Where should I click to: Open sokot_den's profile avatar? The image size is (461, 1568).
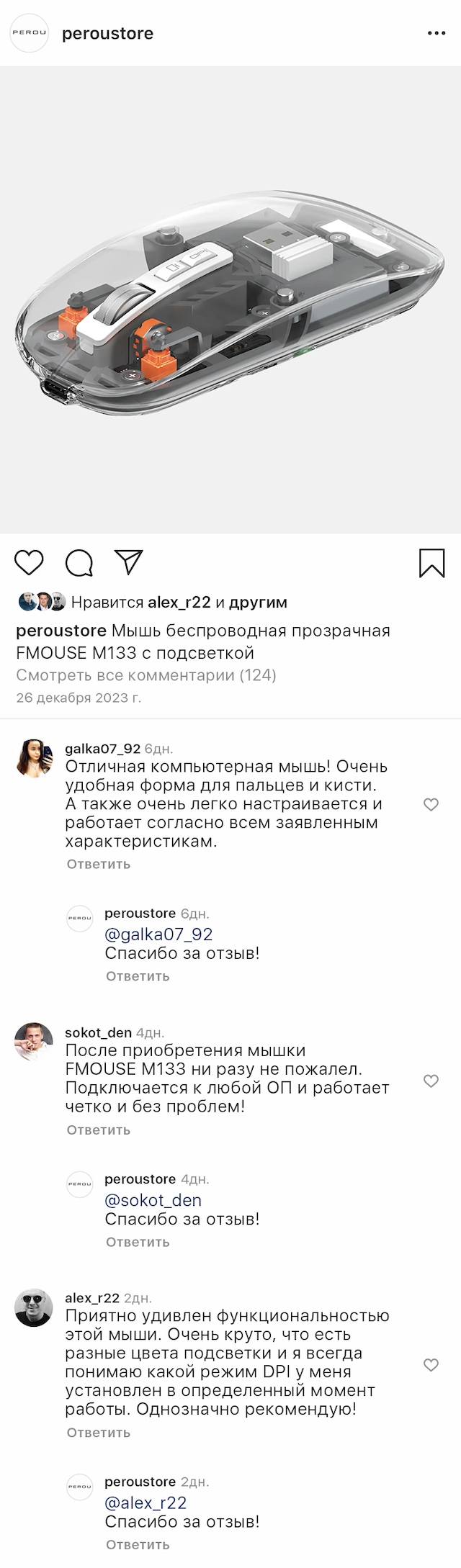(34, 1041)
